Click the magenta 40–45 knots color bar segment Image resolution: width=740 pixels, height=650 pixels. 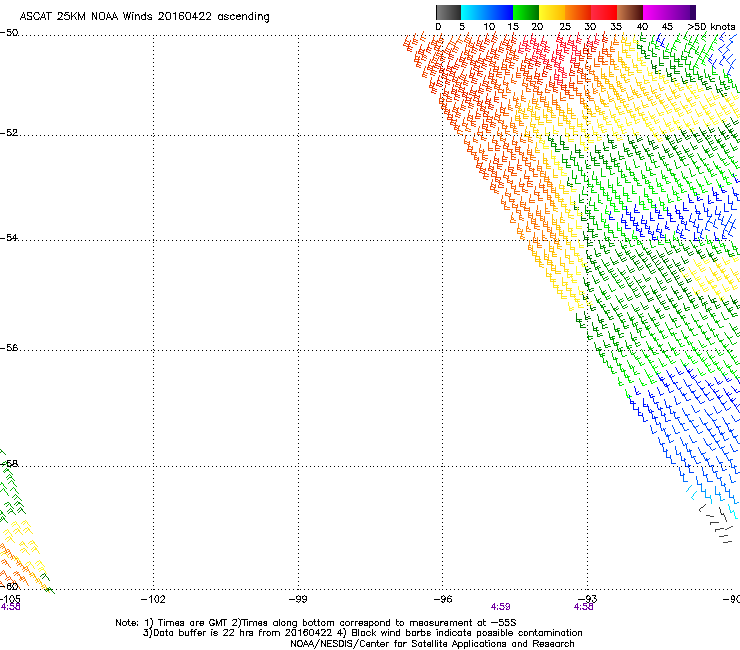pos(656,12)
